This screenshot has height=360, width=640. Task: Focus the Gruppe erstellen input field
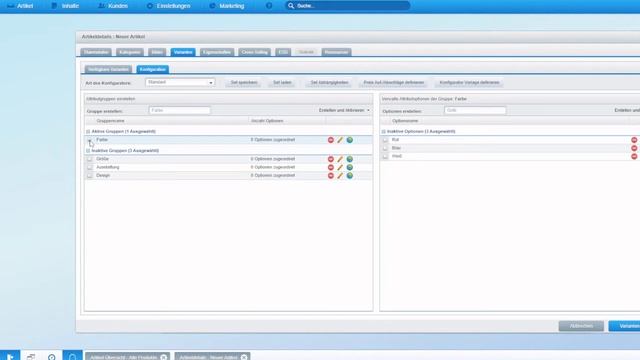pos(180,110)
